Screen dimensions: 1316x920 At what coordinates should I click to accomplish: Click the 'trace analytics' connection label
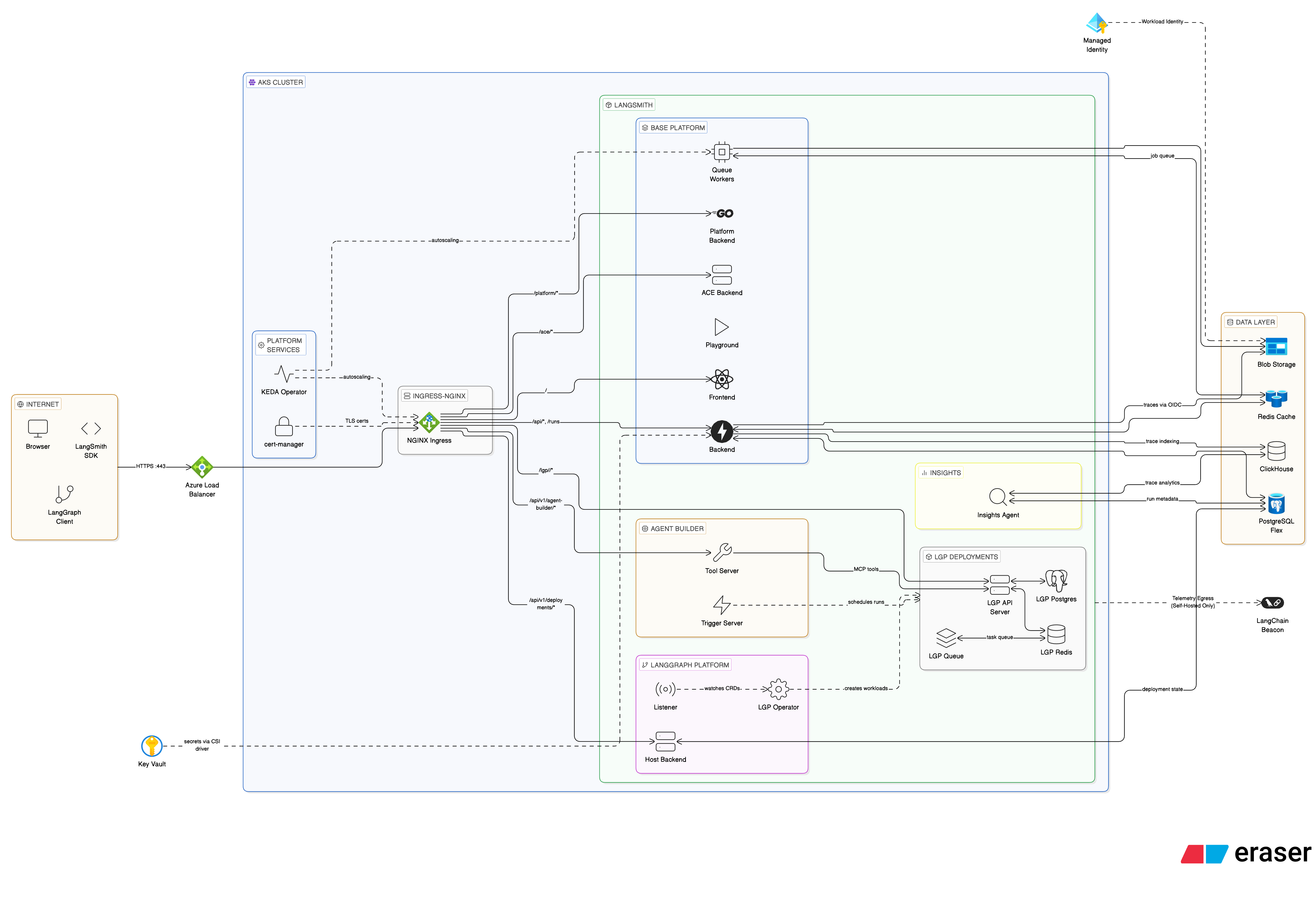pos(1162,483)
